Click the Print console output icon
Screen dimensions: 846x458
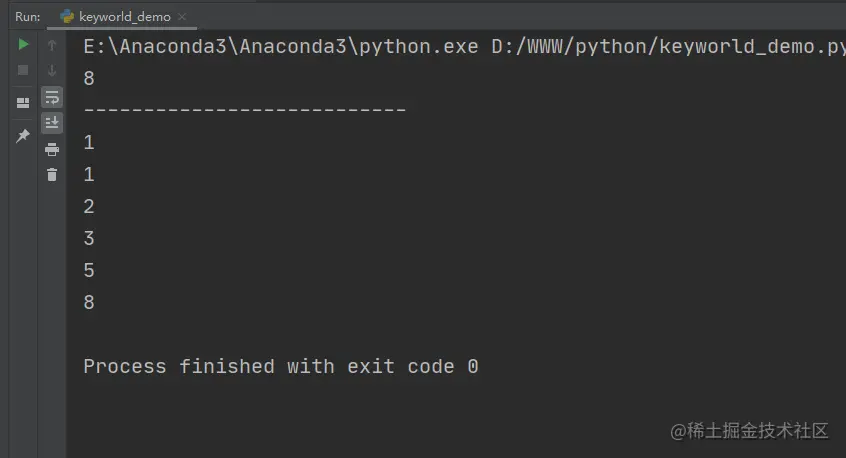[x=52, y=149]
